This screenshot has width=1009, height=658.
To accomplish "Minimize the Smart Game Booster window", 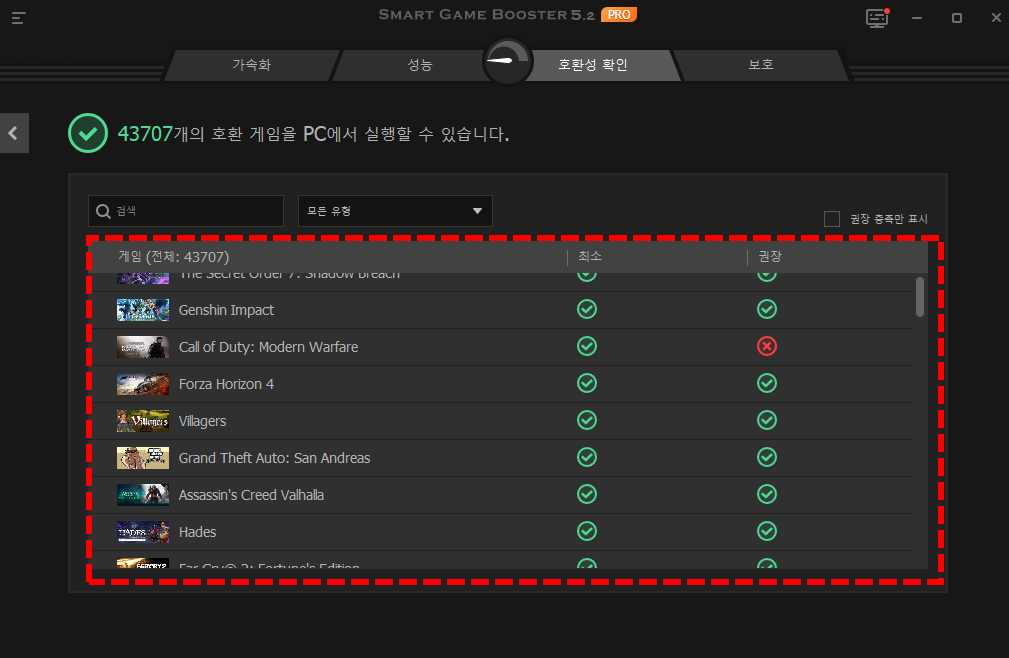I will (x=917, y=18).
